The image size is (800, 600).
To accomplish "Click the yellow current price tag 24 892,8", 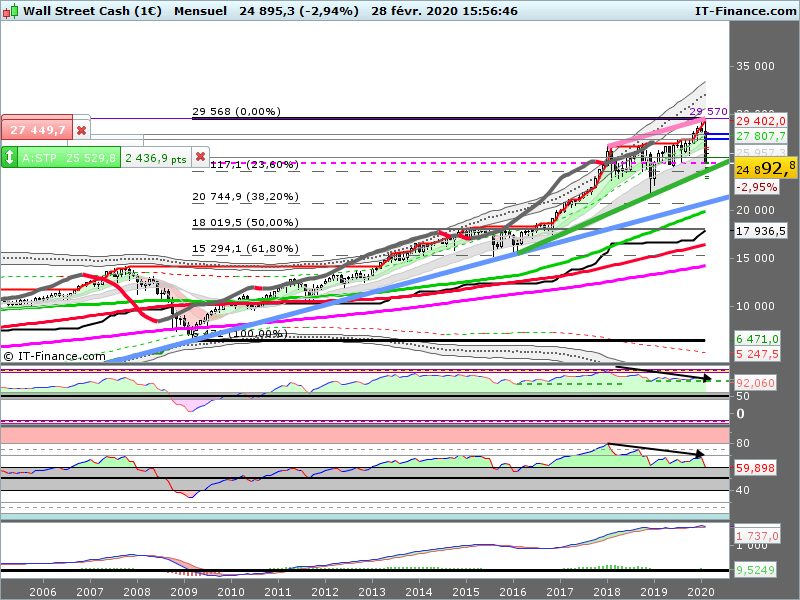I will [x=765, y=167].
